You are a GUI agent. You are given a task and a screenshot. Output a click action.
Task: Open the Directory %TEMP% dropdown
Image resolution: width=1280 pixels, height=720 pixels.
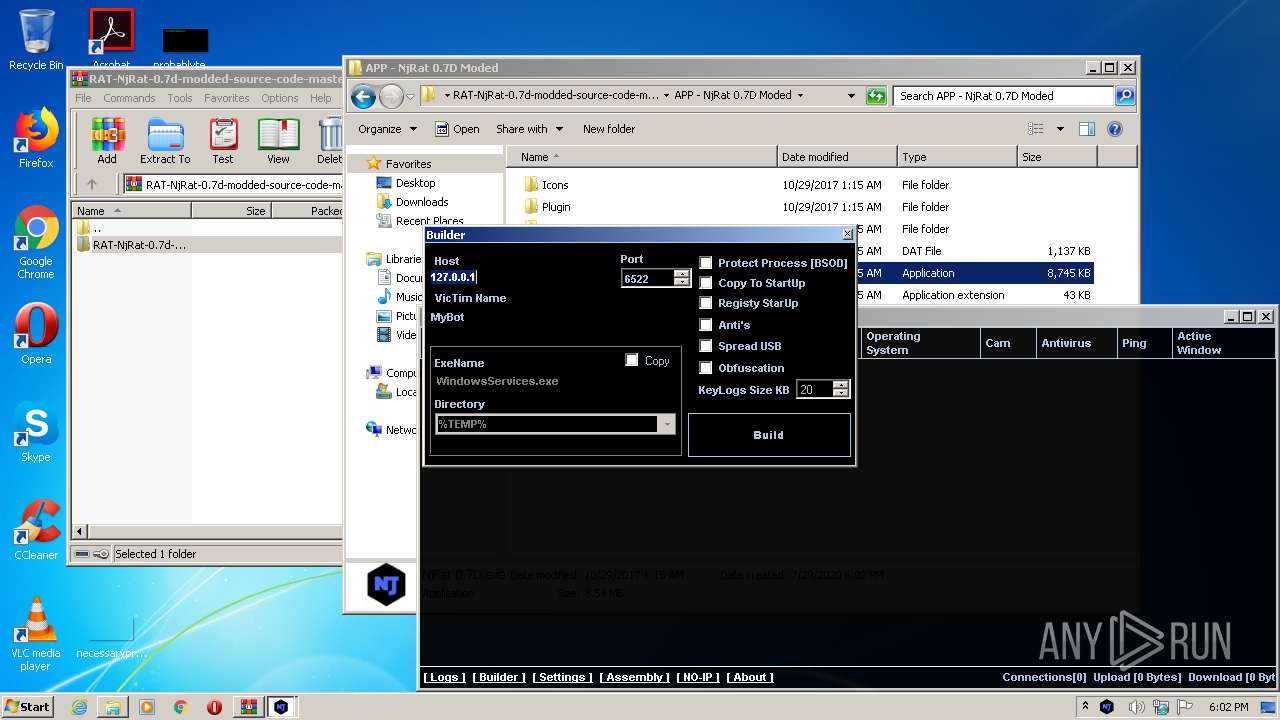[667, 424]
